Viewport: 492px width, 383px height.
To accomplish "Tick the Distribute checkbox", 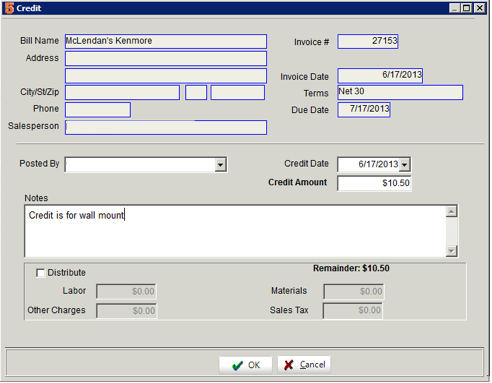I will 40,273.
